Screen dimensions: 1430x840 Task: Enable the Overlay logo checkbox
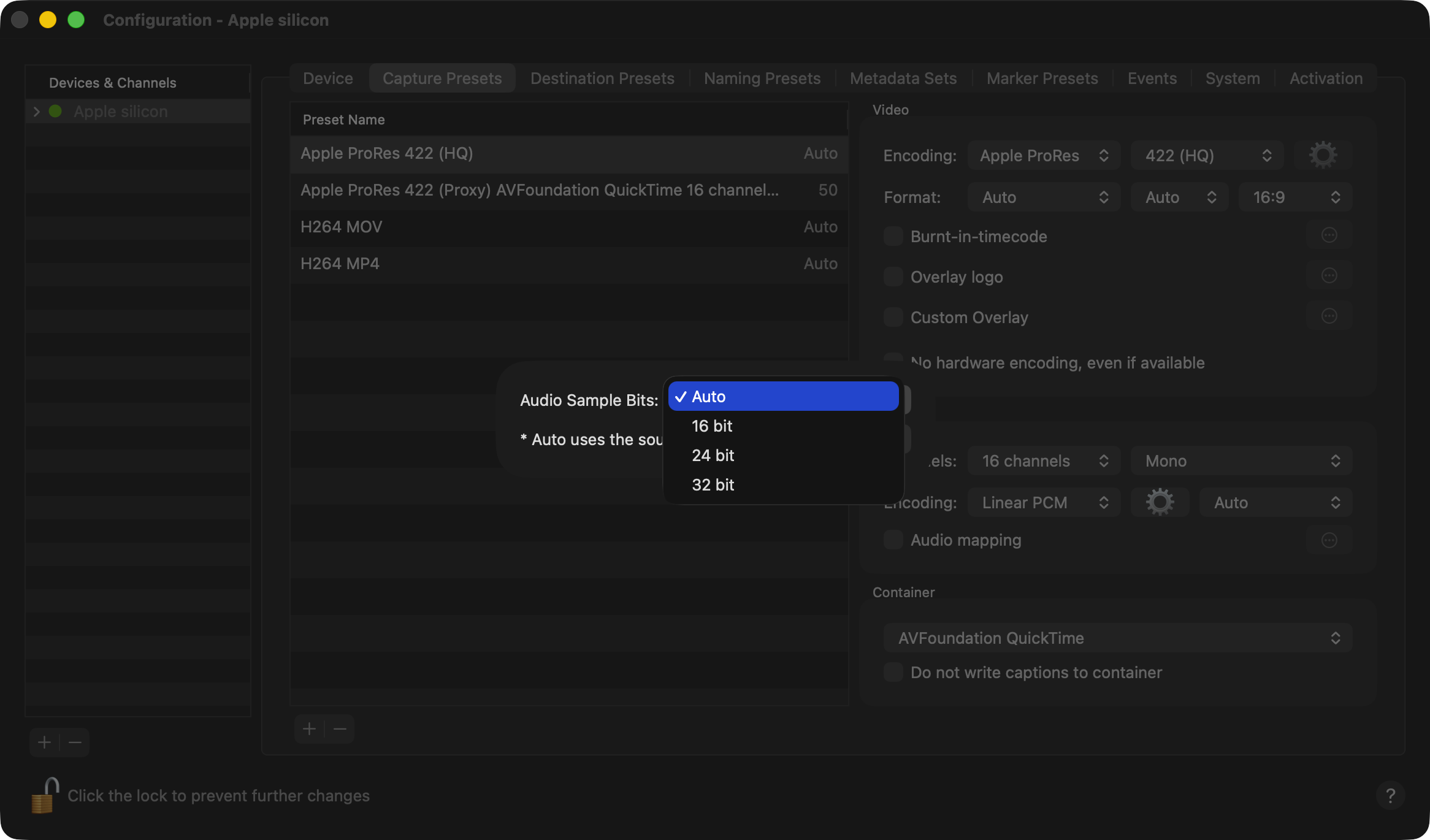click(x=893, y=277)
